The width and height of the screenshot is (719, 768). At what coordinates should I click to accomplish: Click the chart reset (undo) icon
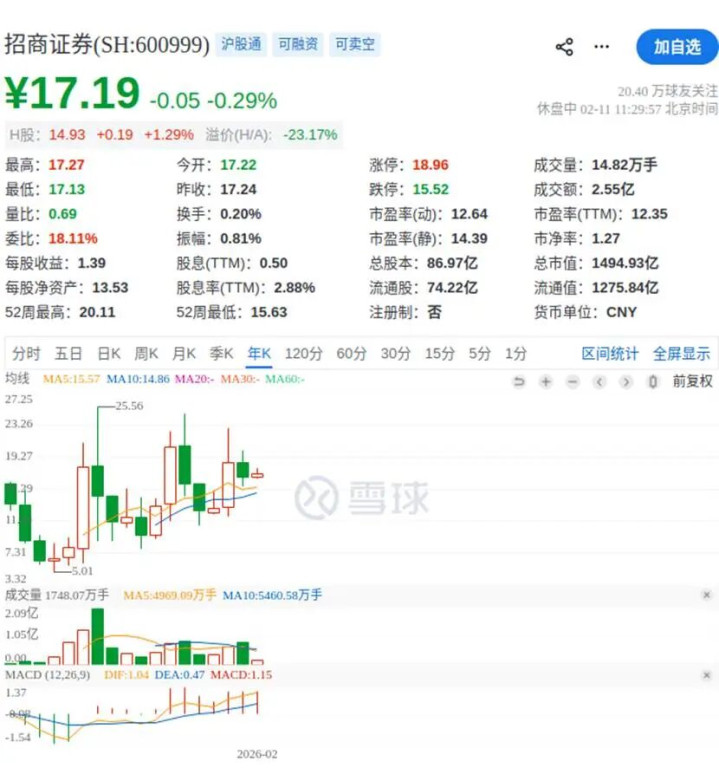tap(519, 381)
